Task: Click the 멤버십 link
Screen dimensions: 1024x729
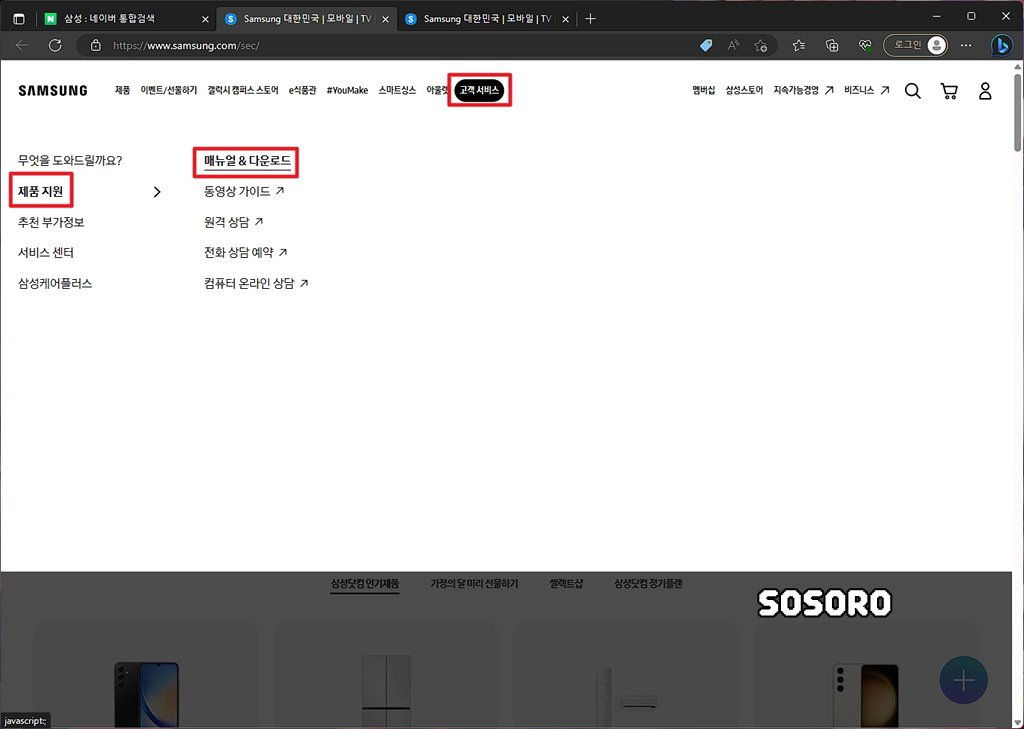Action: pyautogui.click(x=703, y=91)
